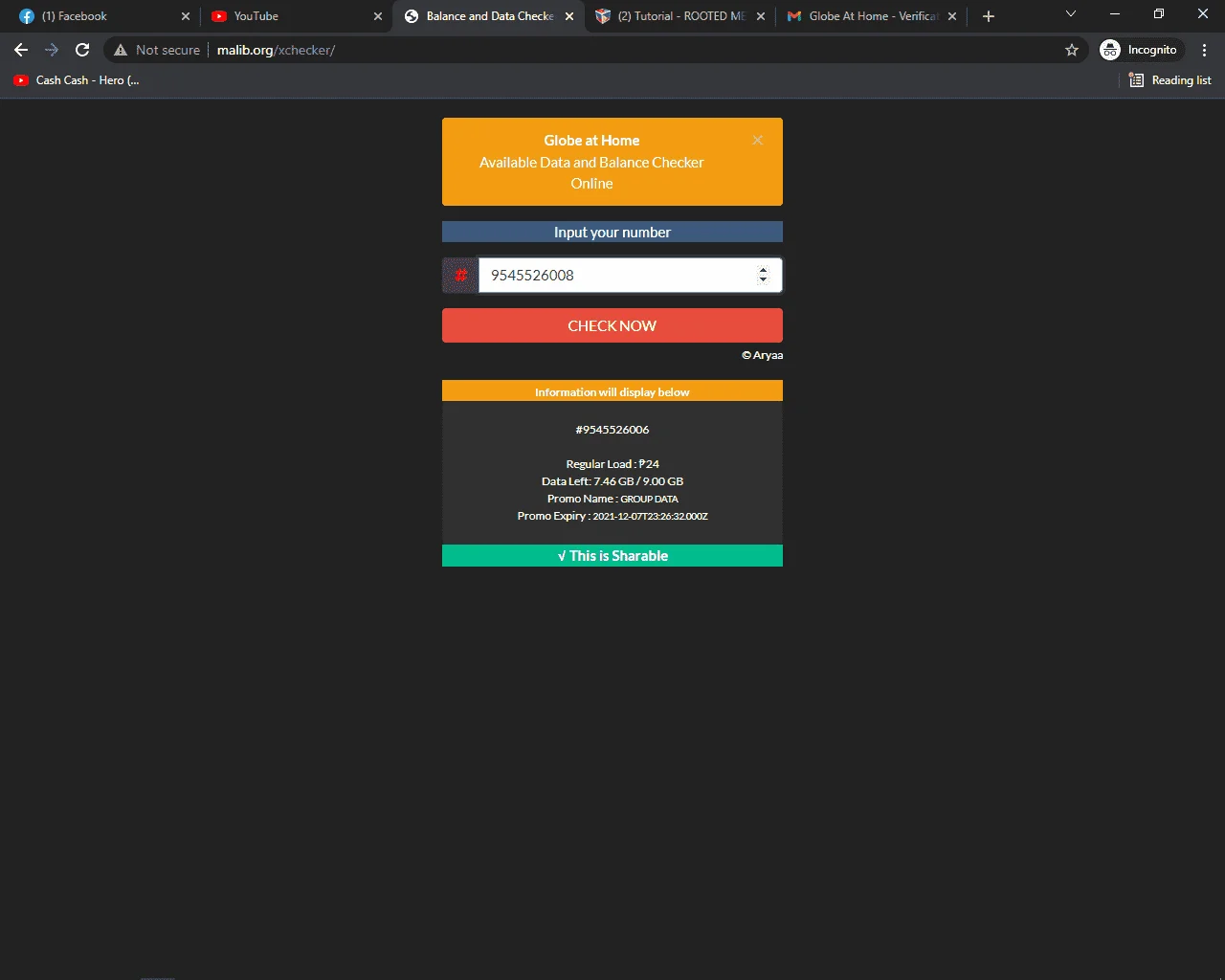Image resolution: width=1225 pixels, height=980 pixels.
Task: Reload the current page
Action: tap(82, 50)
